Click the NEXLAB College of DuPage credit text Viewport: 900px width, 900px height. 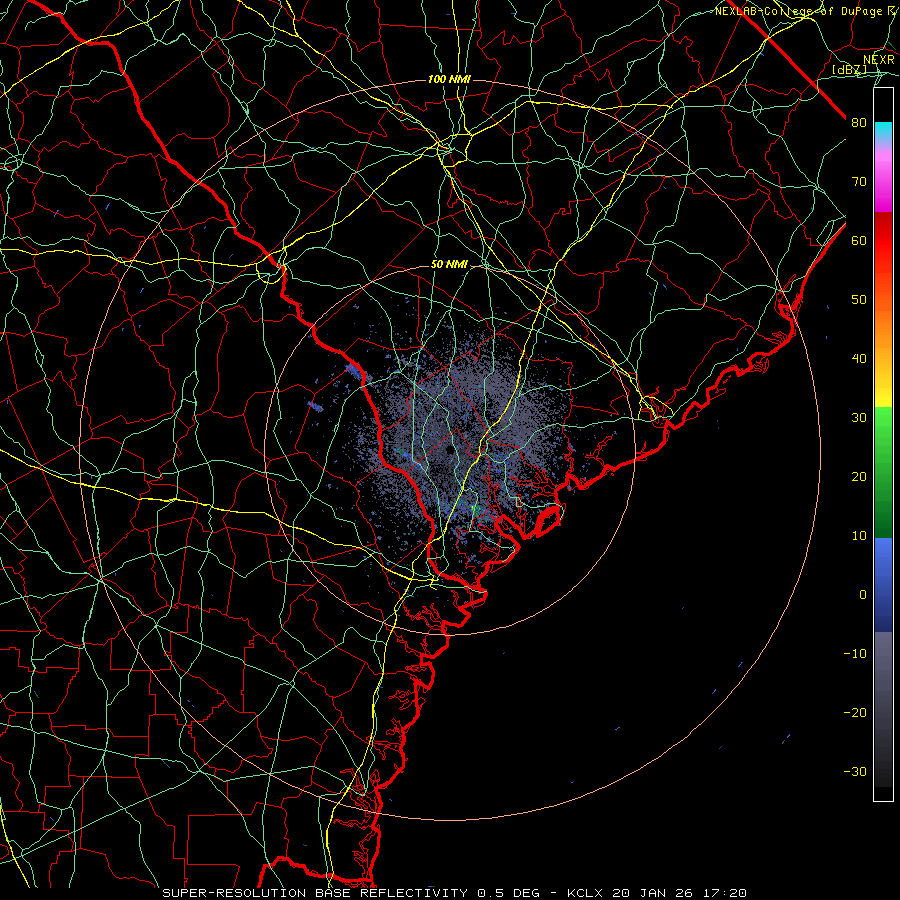(x=804, y=11)
